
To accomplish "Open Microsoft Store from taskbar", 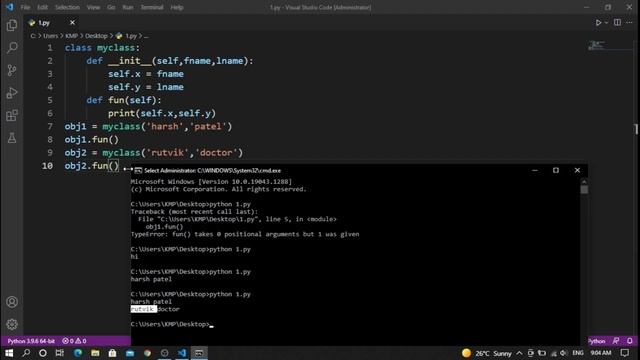I will point(112,353).
